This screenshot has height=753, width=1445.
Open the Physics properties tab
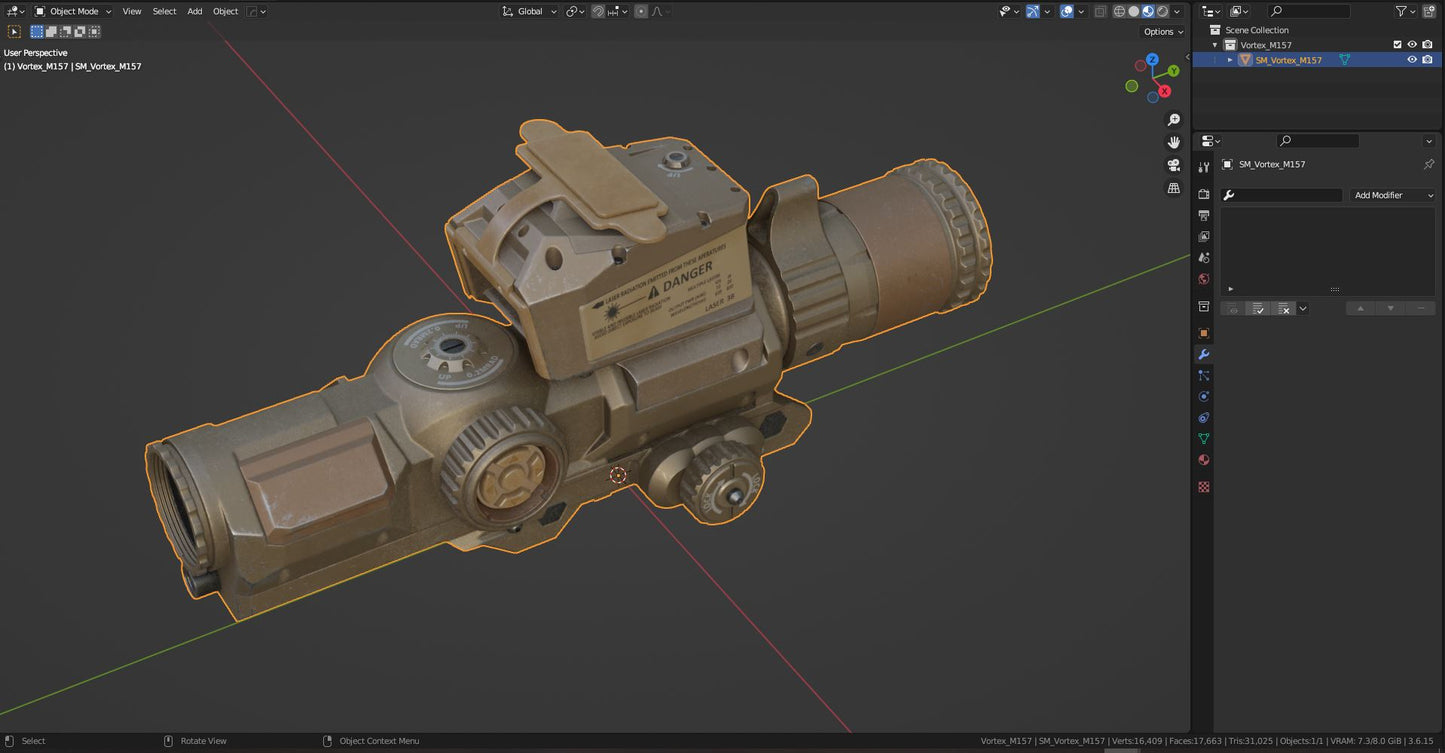1204,397
